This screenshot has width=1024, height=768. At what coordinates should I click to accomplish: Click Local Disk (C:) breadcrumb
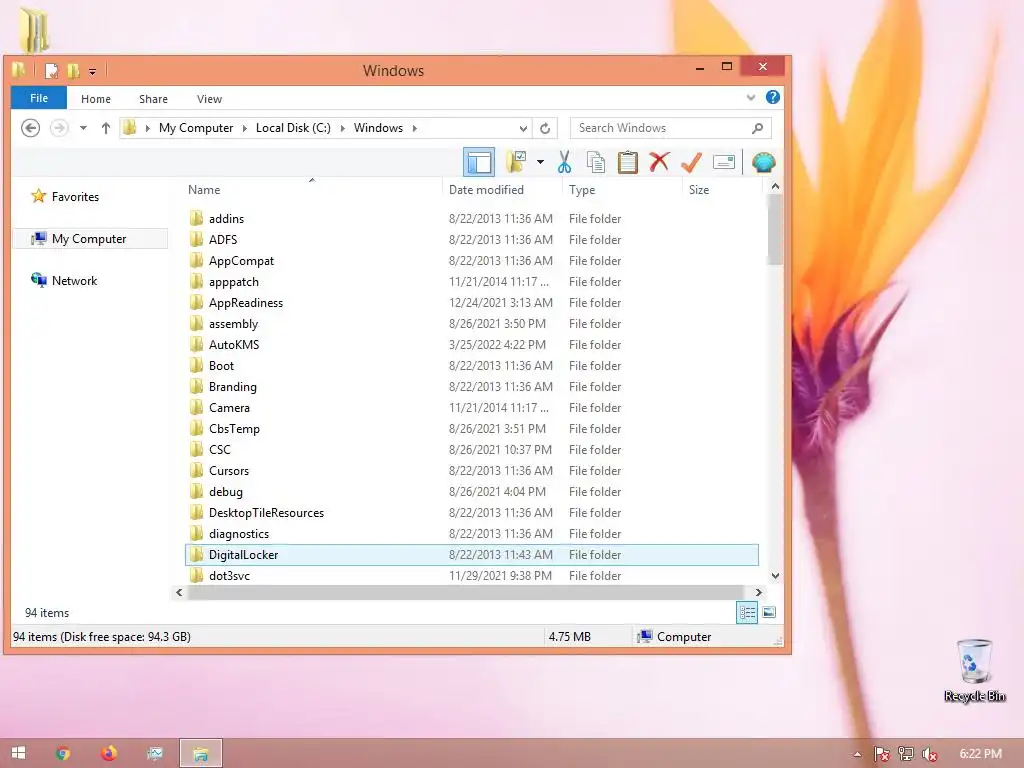click(293, 128)
